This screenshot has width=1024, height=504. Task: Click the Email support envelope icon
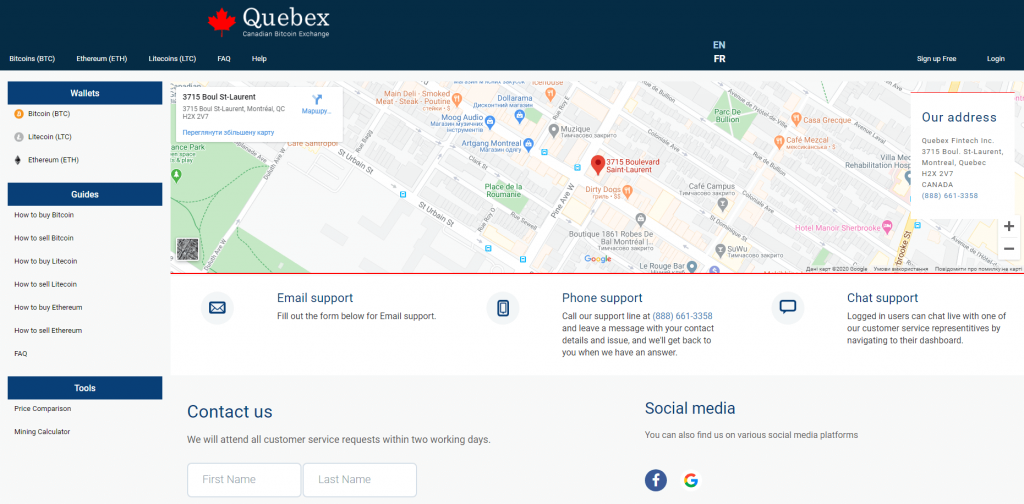pos(217,307)
